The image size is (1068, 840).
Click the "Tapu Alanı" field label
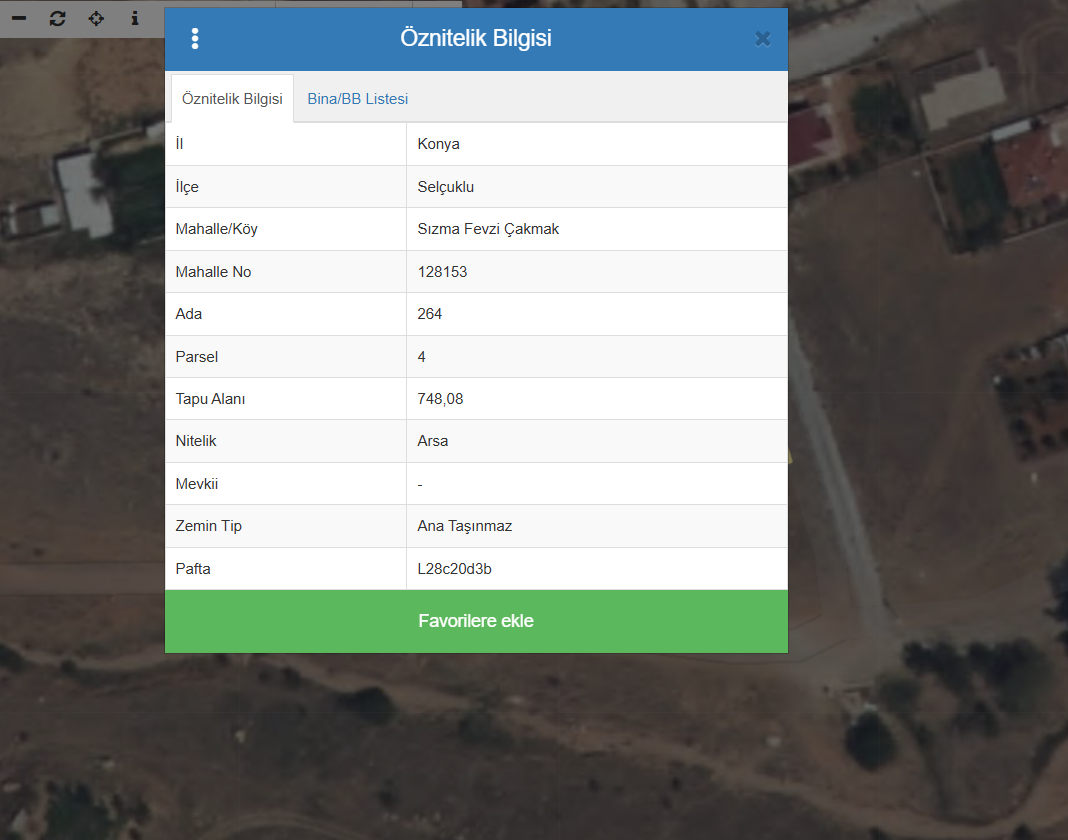[x=210, y=399]
